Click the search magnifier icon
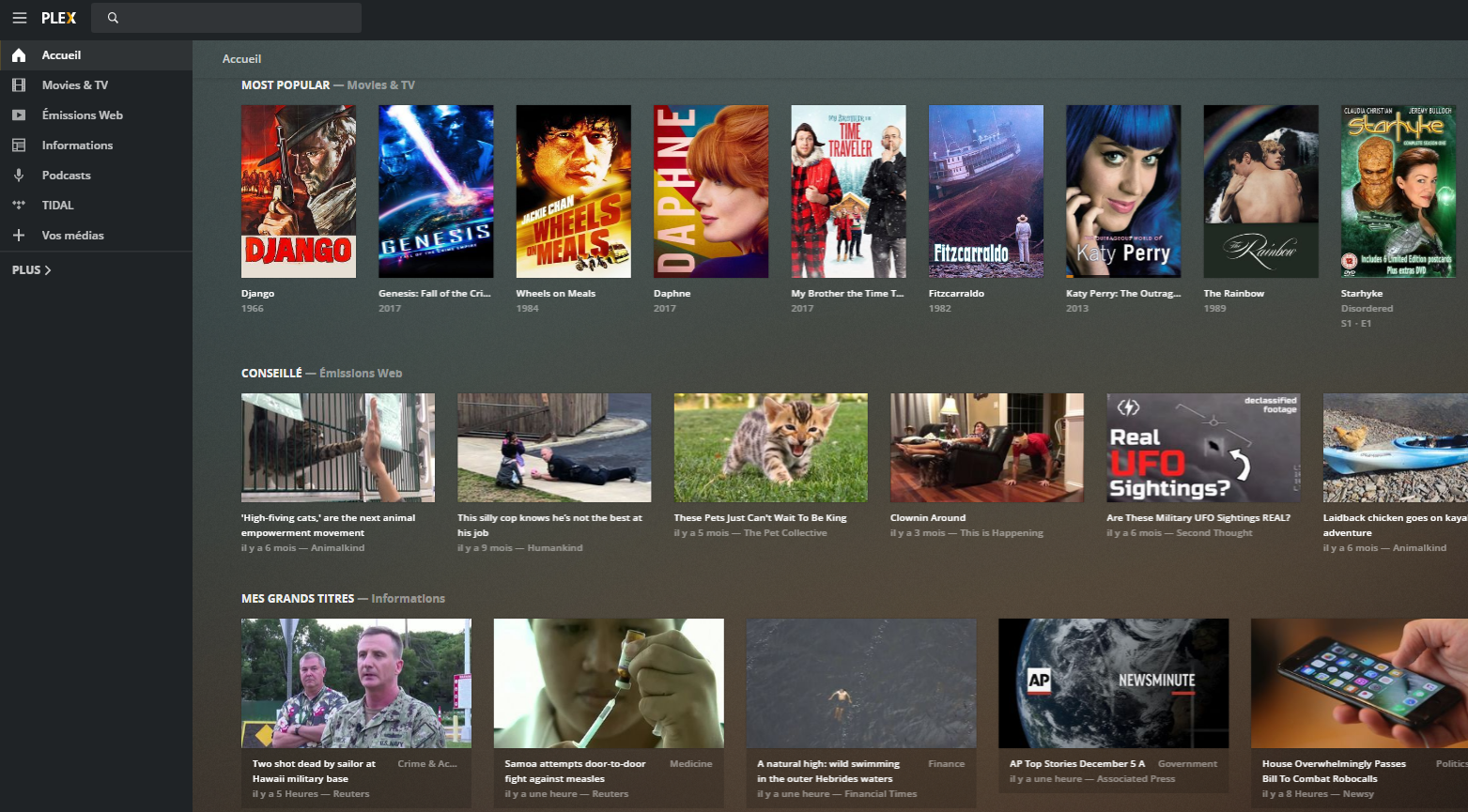The image size is (1468, 812). pos(113,18)
